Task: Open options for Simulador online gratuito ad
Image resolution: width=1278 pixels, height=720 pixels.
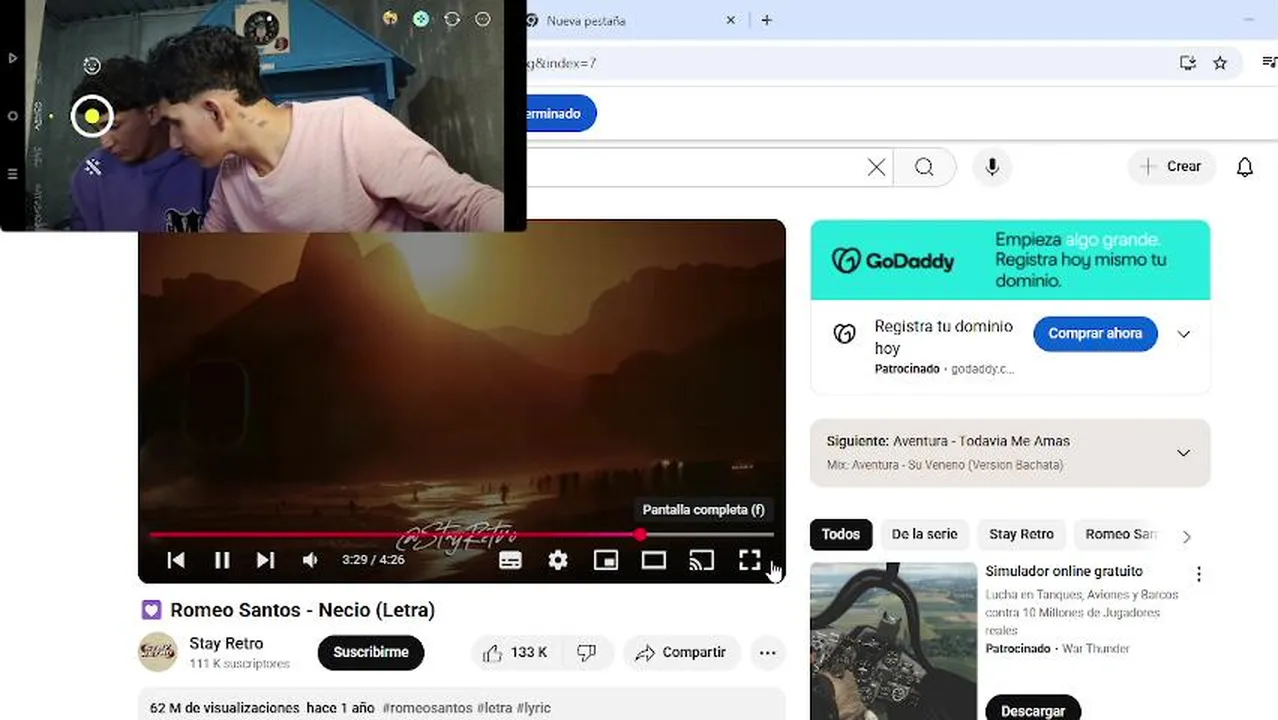Action: point(1198,574)
